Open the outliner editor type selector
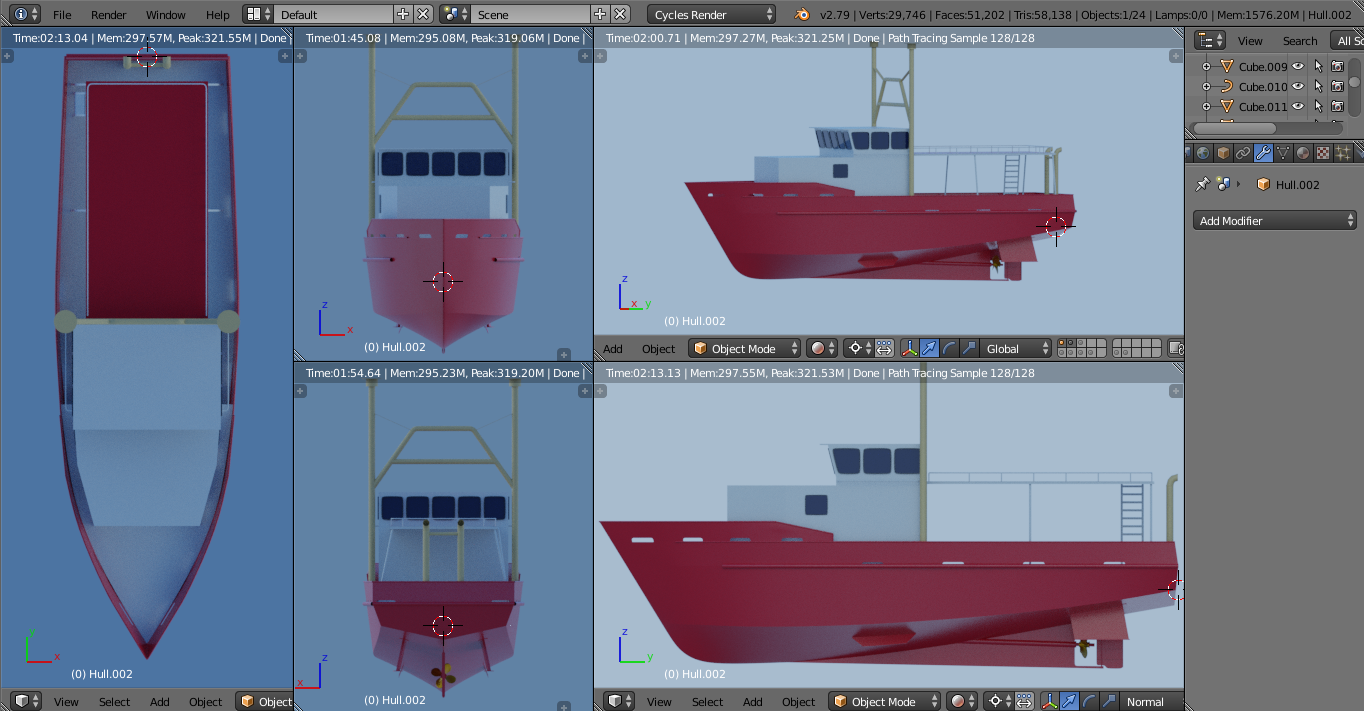 1210,40
